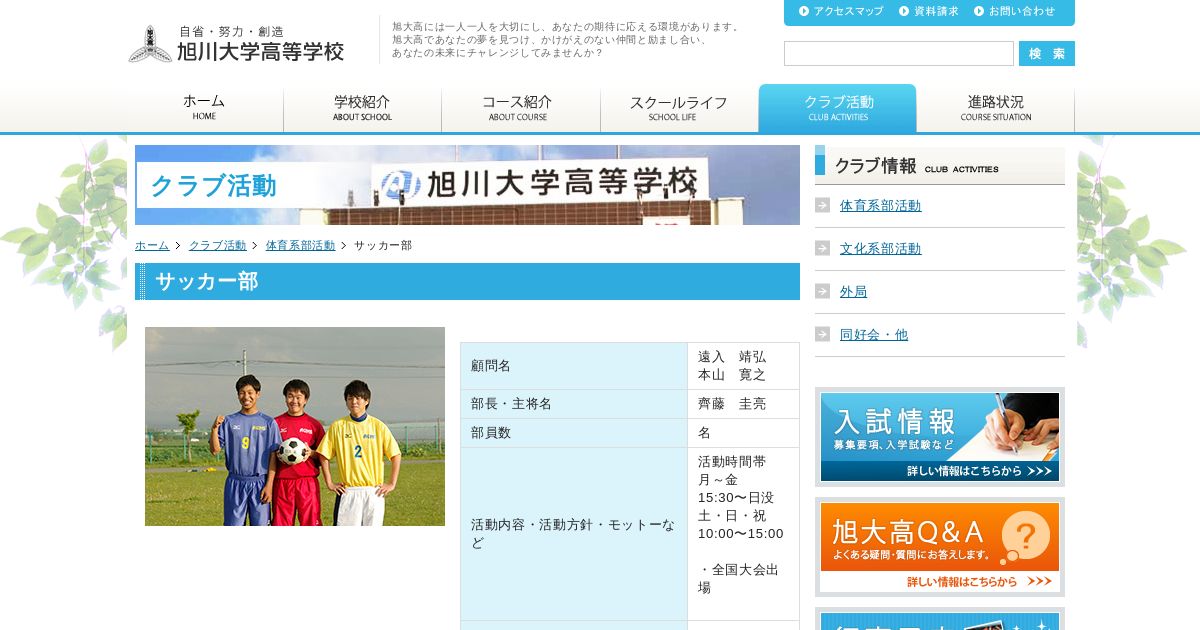Click arrow icon next to 体育系部活動 sidebar
Screen dimensions: 1200x630
coord(823,205)
